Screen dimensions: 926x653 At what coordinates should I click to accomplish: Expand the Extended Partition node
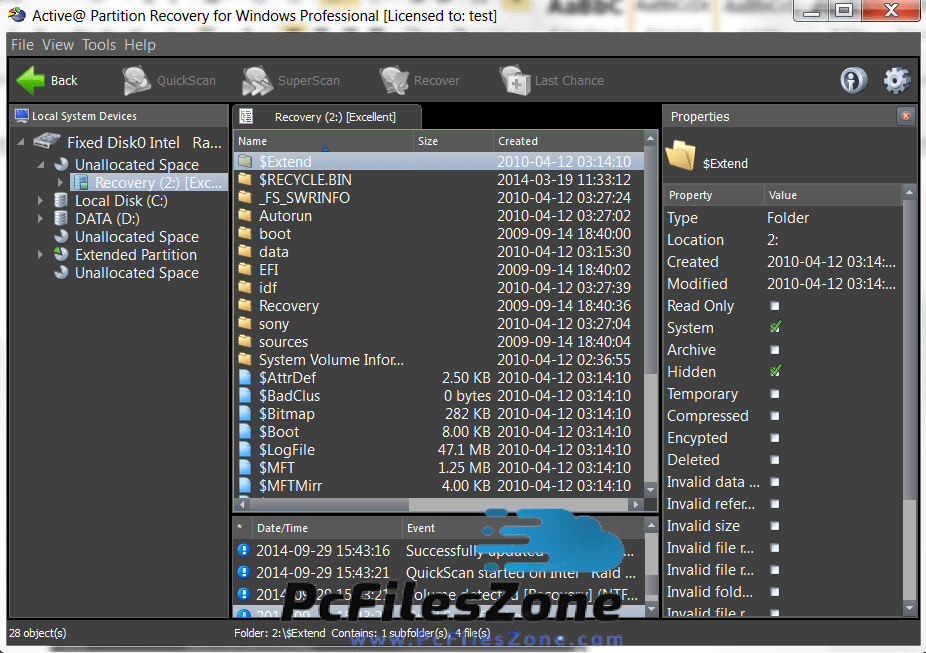tap(41, 255)
